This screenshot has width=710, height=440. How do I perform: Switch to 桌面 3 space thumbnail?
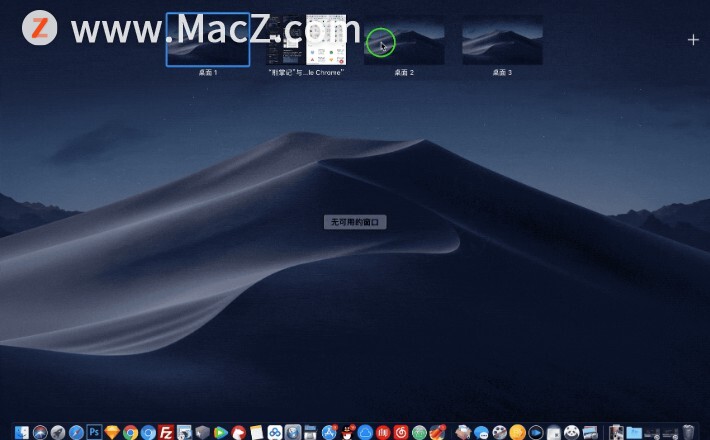[x=502, y=40]
